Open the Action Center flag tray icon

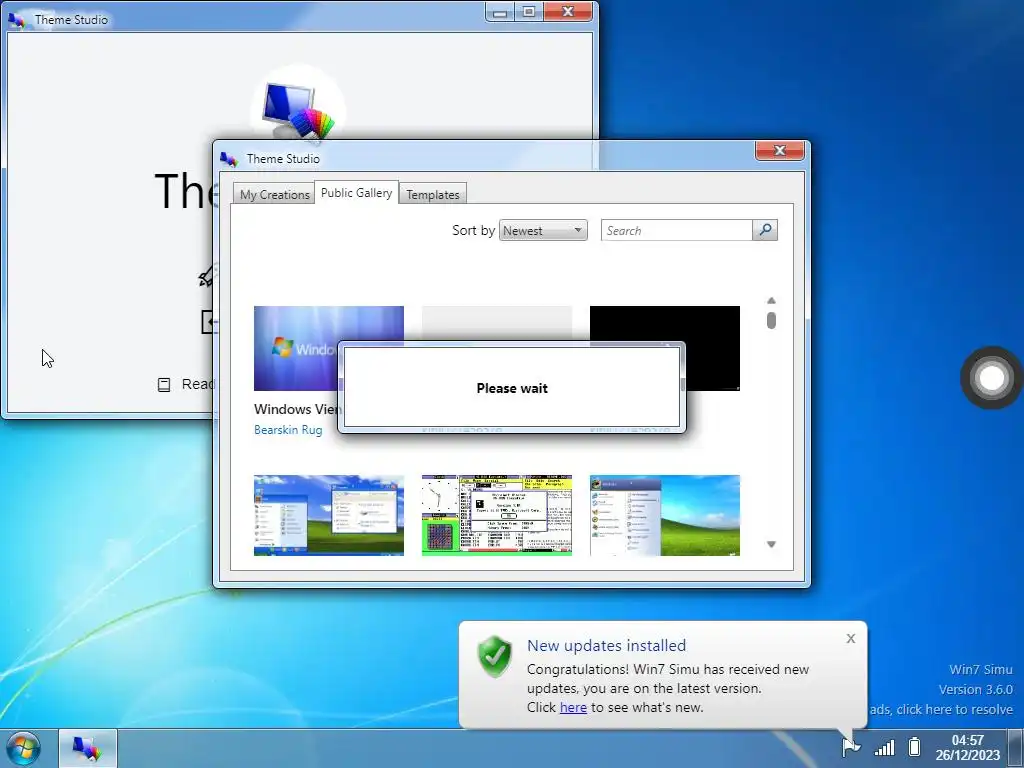851,746
